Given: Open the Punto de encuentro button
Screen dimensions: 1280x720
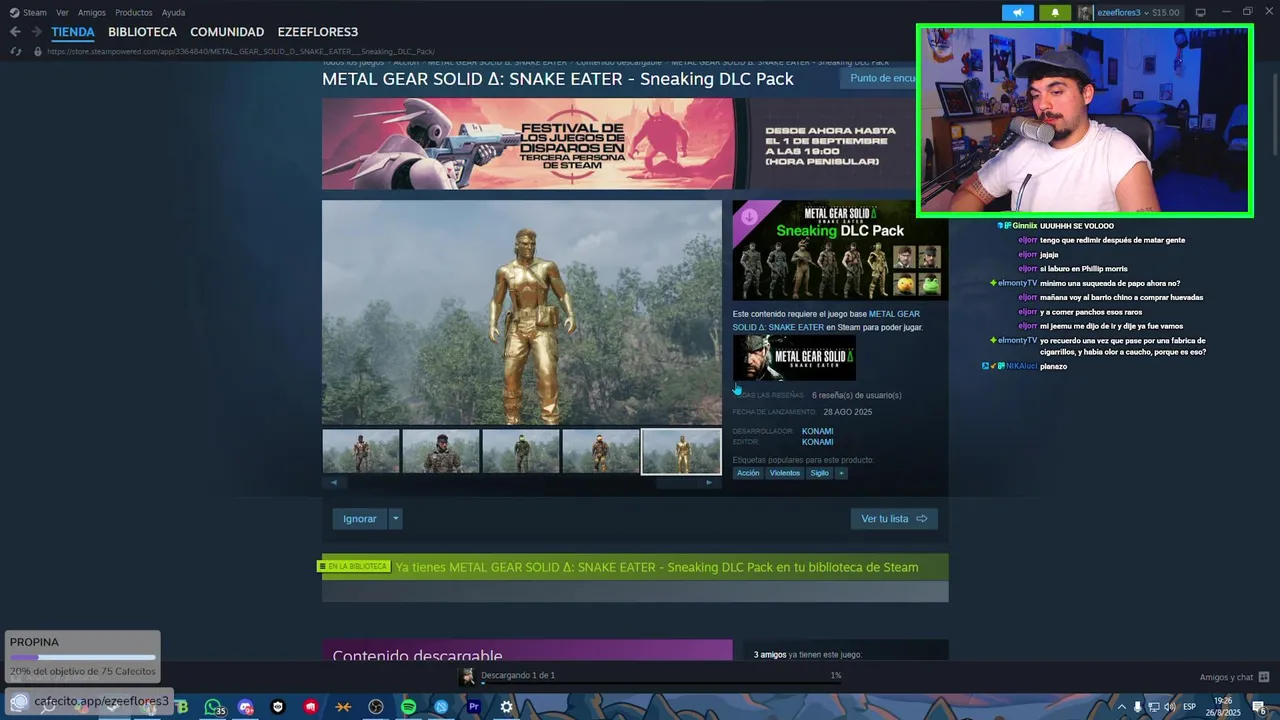Looking at the screenshot, I should click(880, 78).
